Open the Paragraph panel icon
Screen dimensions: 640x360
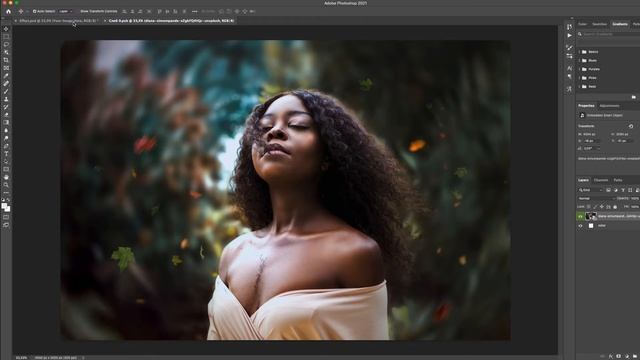(569, 76)
